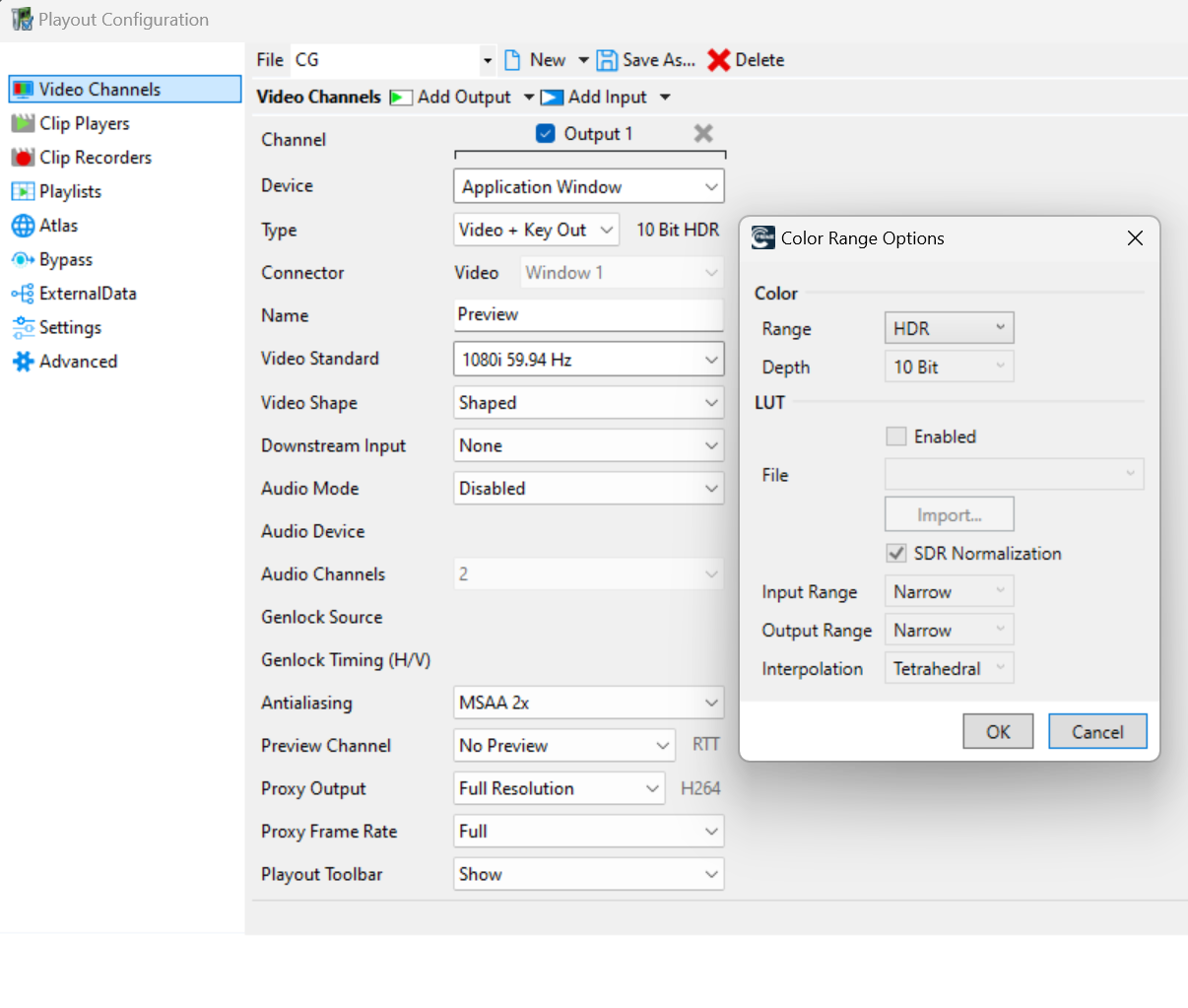Remove Output 1 with gray X icon

703,133
